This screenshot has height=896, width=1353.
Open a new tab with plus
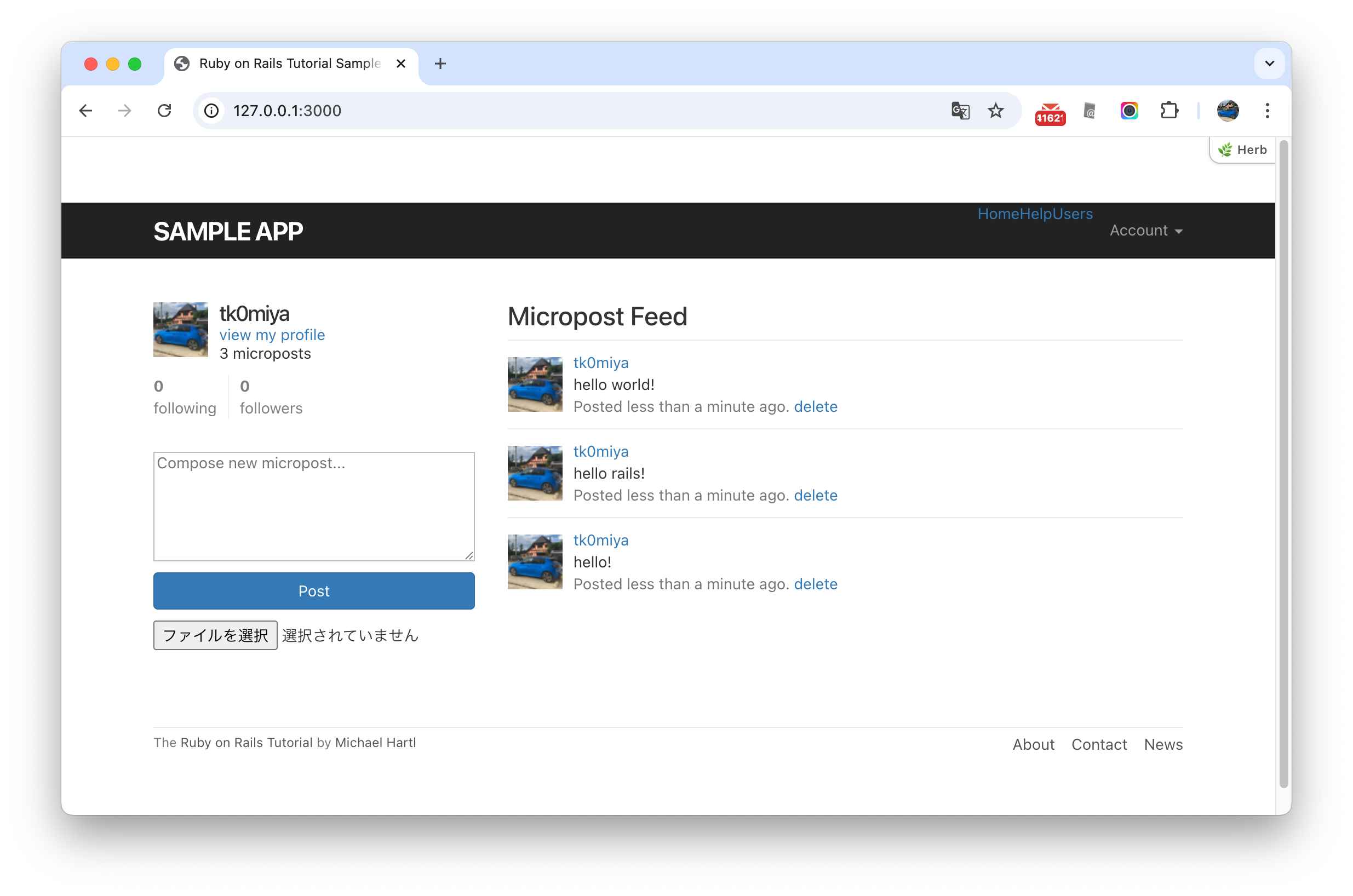(440, 64)
